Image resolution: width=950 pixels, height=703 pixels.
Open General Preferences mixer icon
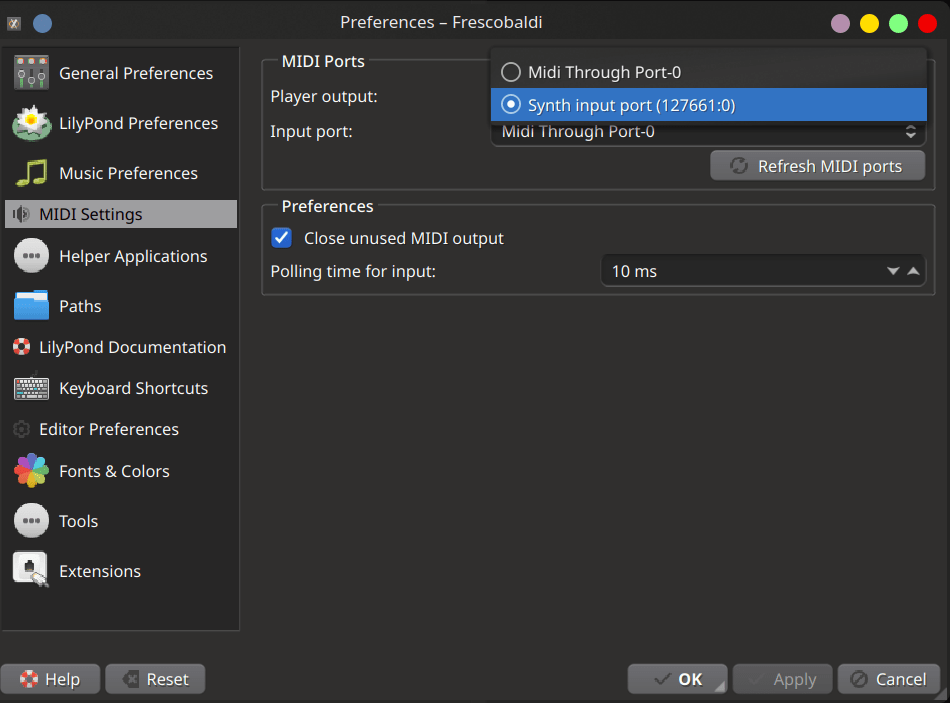pos(31,73)
